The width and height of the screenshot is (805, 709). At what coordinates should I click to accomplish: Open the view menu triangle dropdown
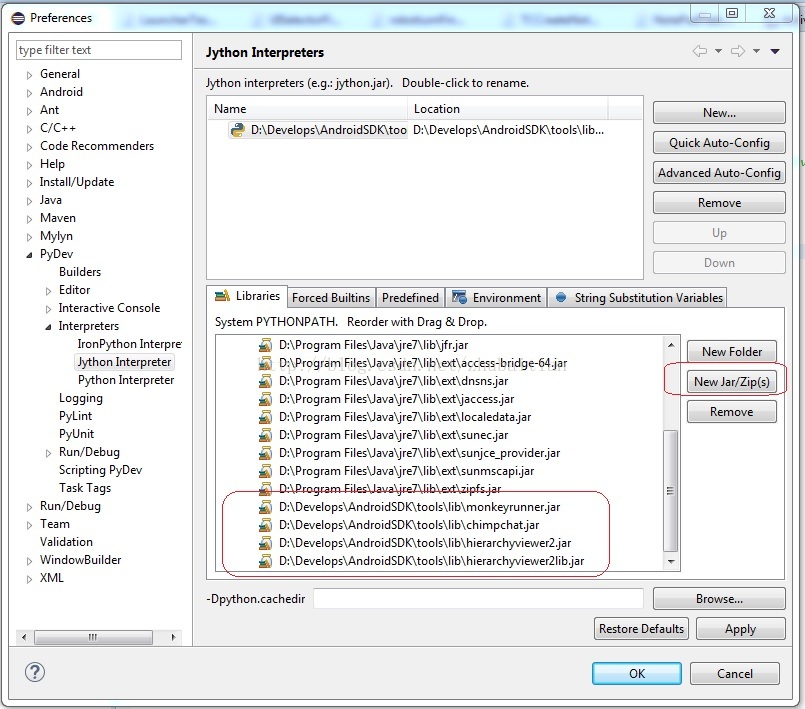[775, 51]
